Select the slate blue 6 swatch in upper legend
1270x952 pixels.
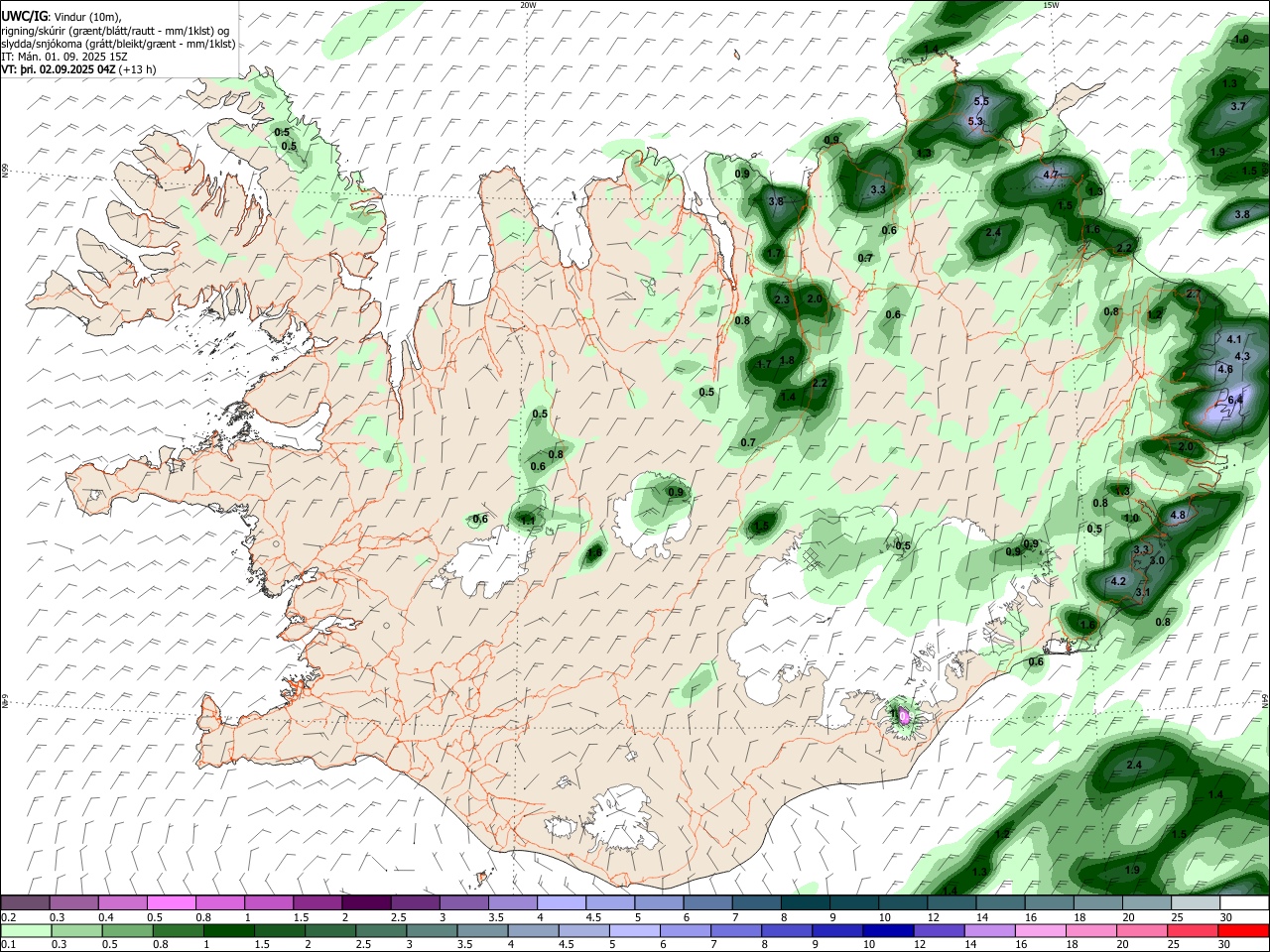707,903
